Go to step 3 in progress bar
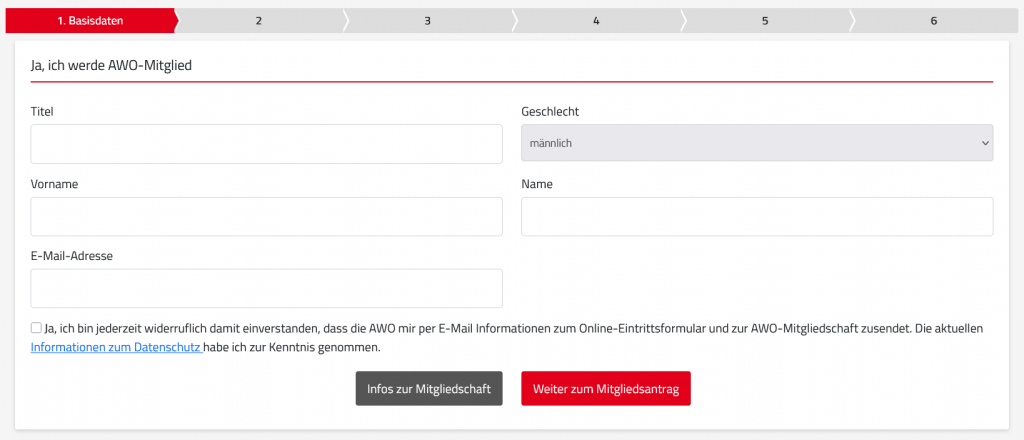Image resolution: width=1024 pixels, height=440 pixels. [428, 20]
